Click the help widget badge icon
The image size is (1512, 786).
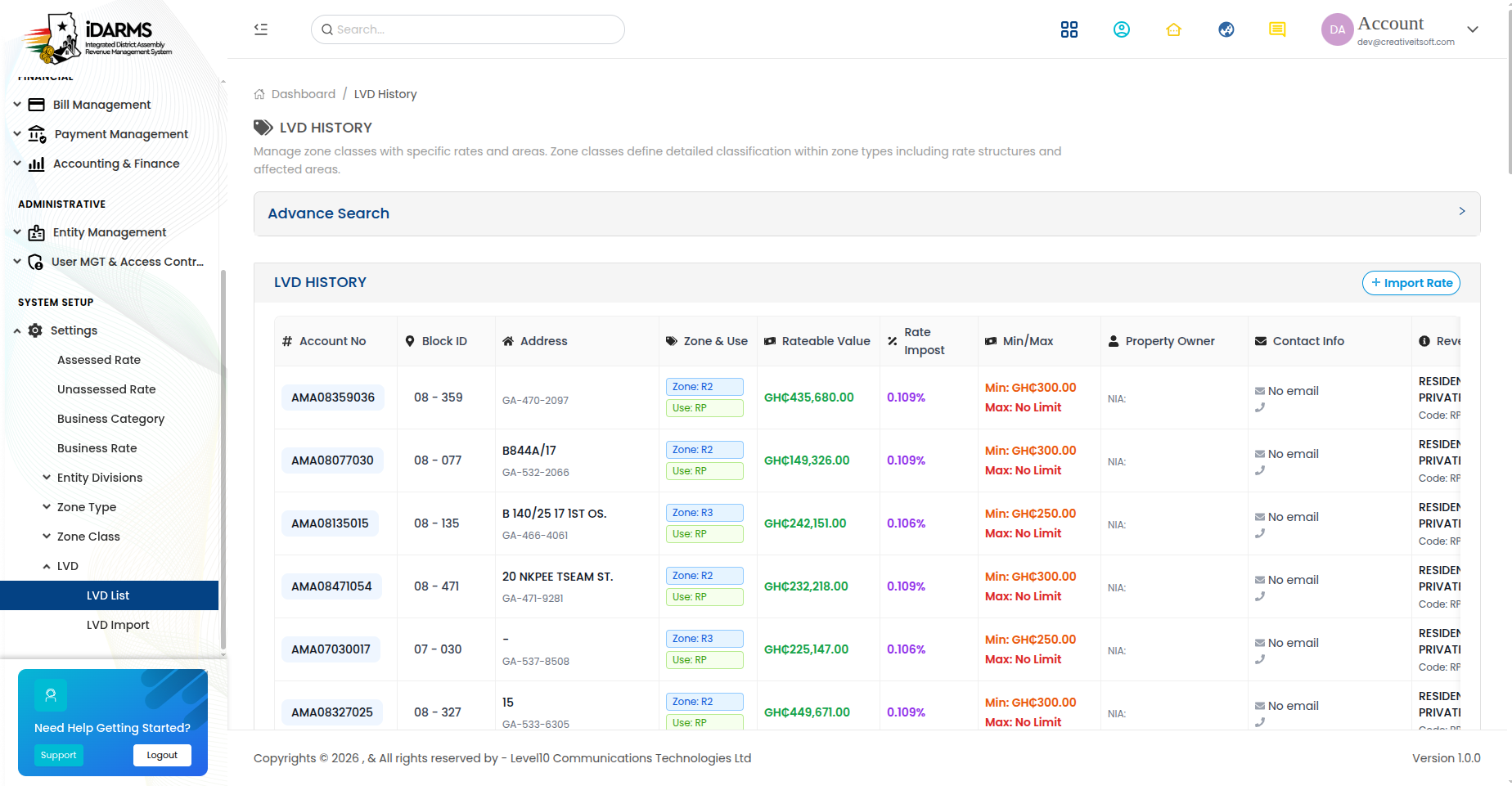(51, 695)
